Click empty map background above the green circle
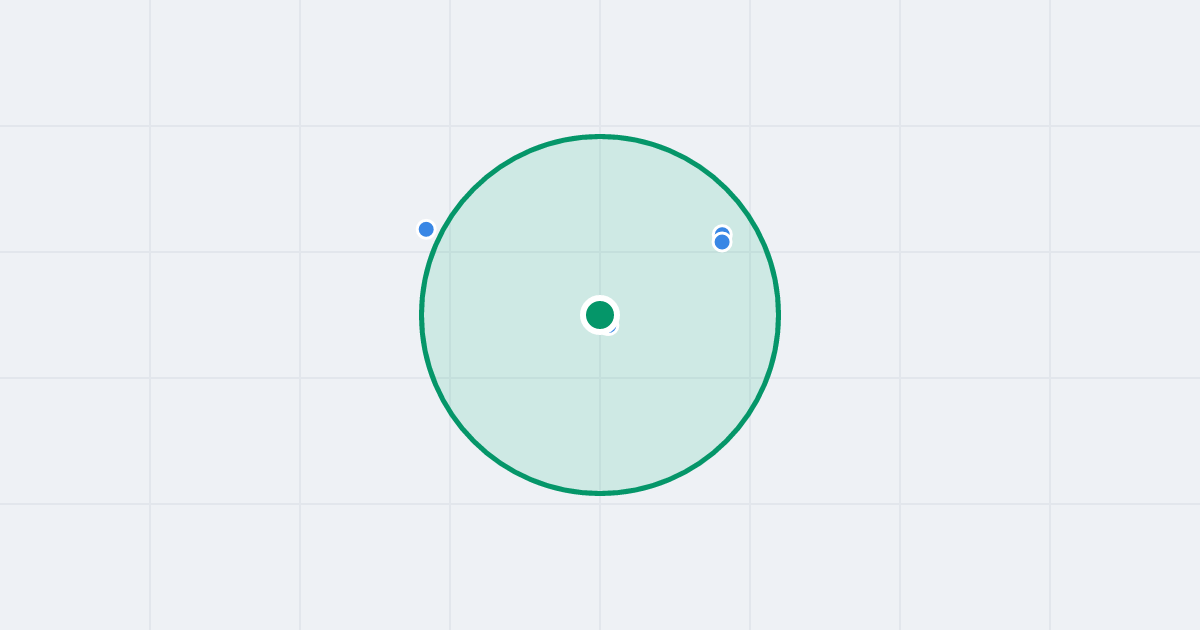The height and width of the screenshot is (630, 1200). click(x=600, y=65)
